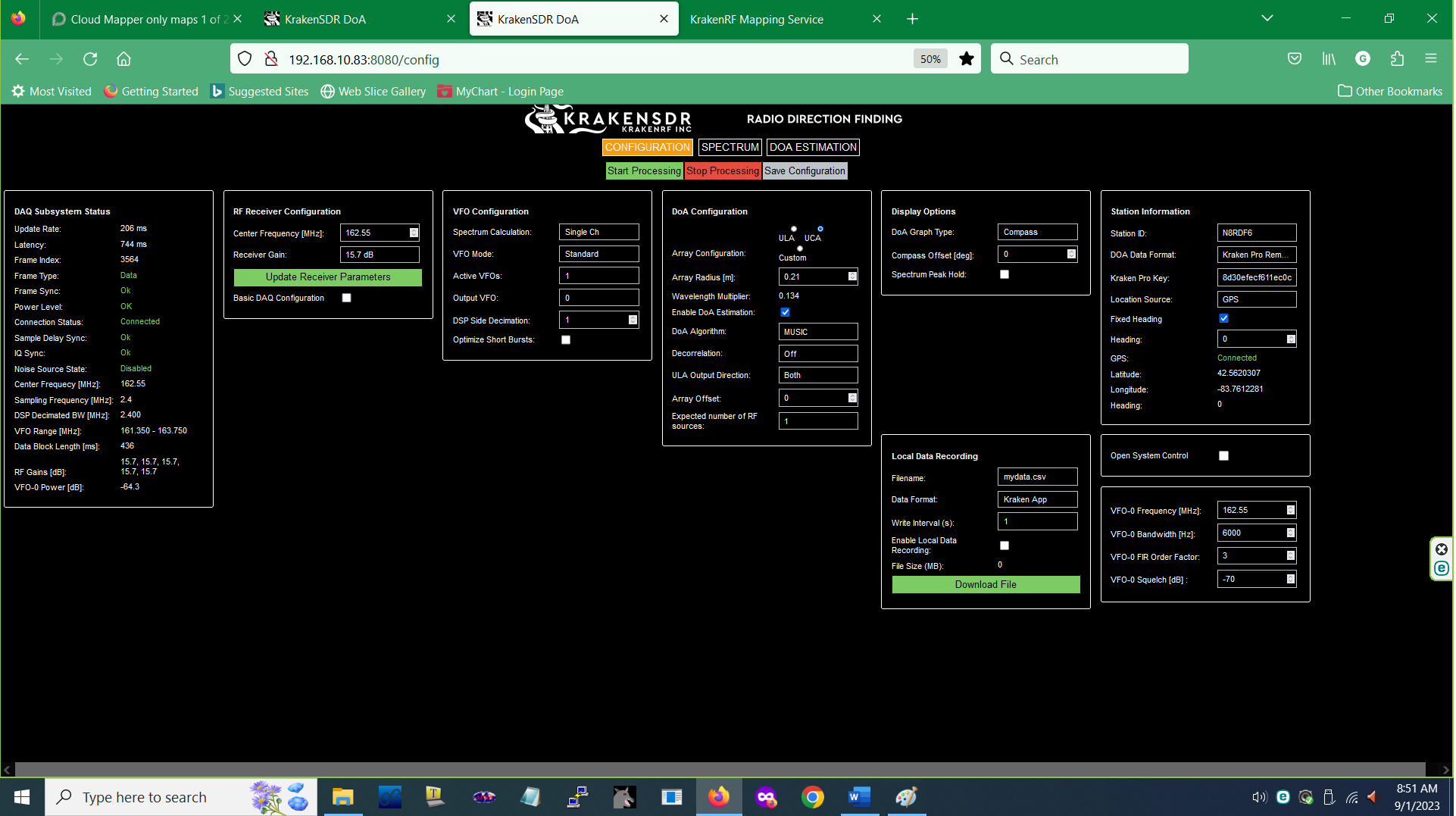1456x816 pixels.
Task: Toggle Basic DAQ Configuration checkbox
Action: pyautogui.click(x=347, y=298)
